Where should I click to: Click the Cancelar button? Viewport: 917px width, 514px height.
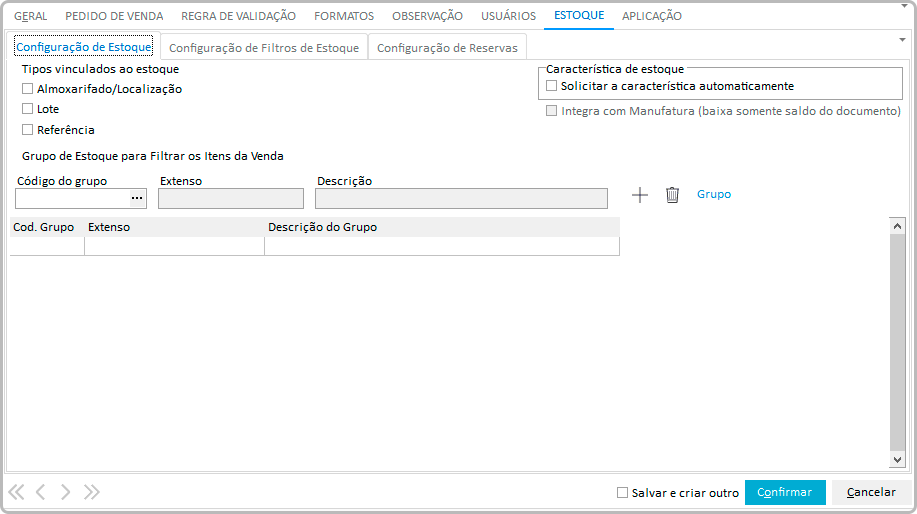click(871, 492)
